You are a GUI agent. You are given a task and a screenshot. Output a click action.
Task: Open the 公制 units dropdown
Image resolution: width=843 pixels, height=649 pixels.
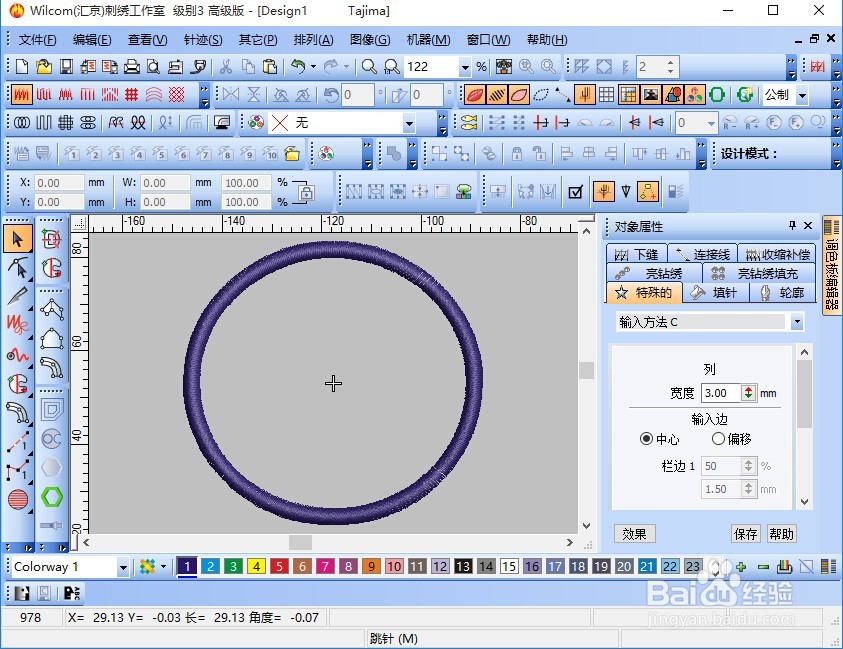click(802, 96)
